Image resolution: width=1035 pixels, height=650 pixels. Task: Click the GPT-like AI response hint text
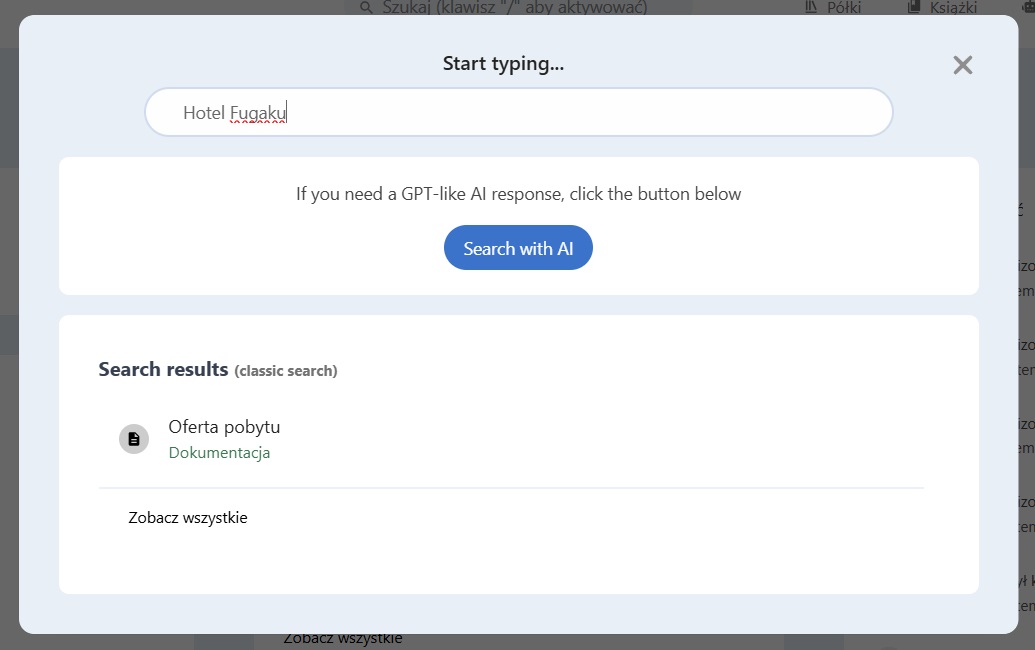coord(518,194)
